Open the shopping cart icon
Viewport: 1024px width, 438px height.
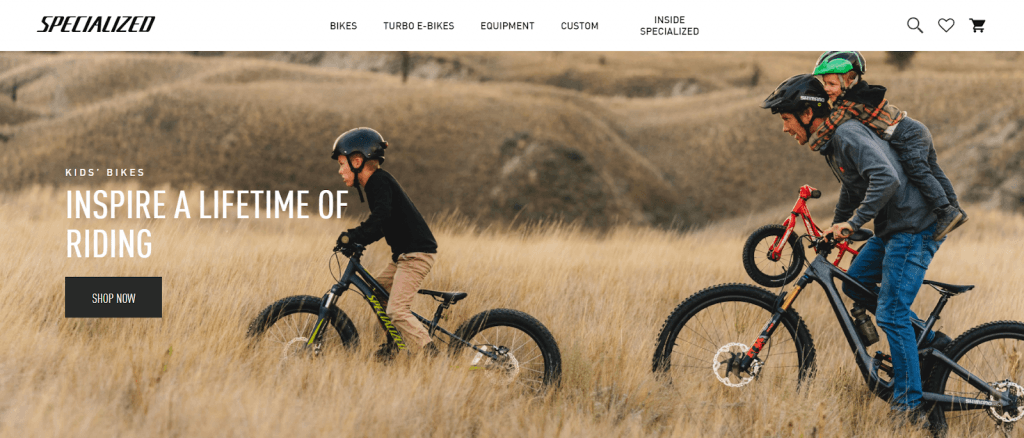coord(977,25)
